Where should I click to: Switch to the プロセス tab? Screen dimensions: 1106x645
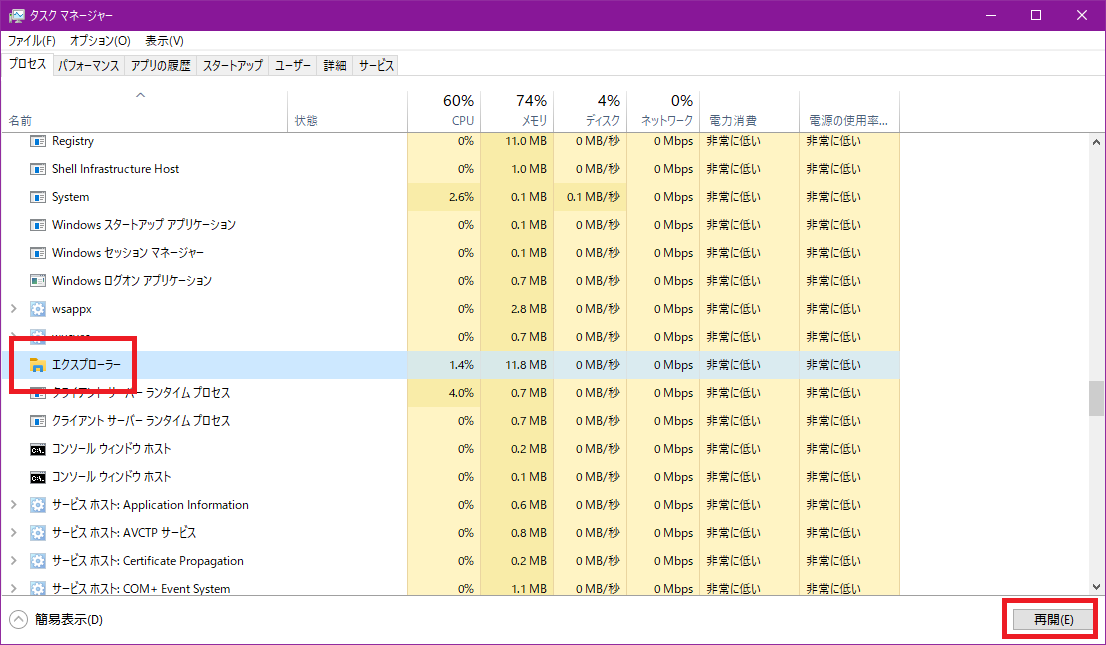click(28, 64)
